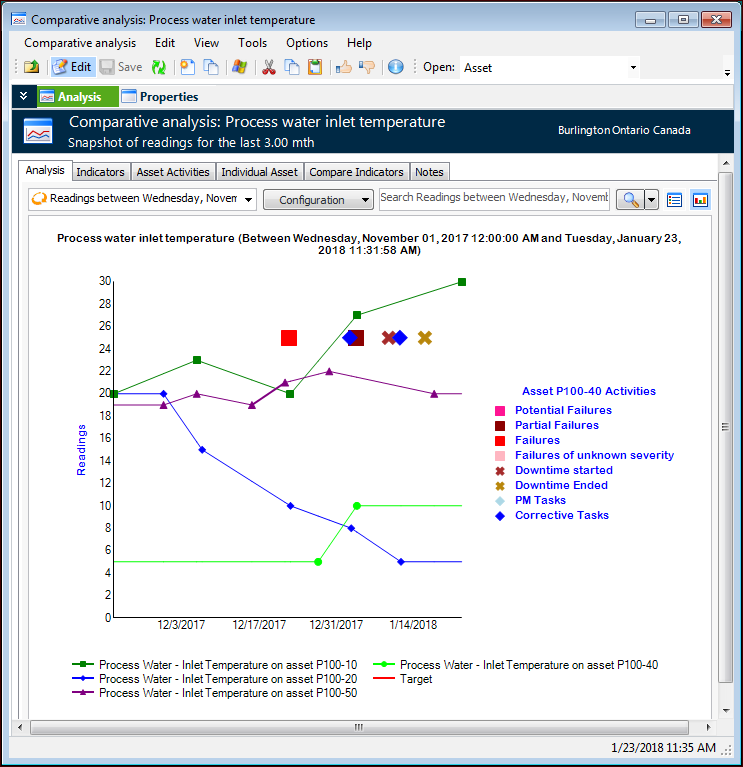Click the thumbs up icon
Viewport: 743px width, 767px height.
coord(343,67)
